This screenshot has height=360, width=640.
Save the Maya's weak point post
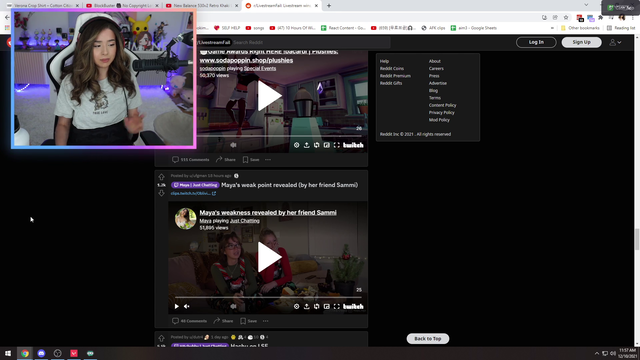click(x=249, y=321)
